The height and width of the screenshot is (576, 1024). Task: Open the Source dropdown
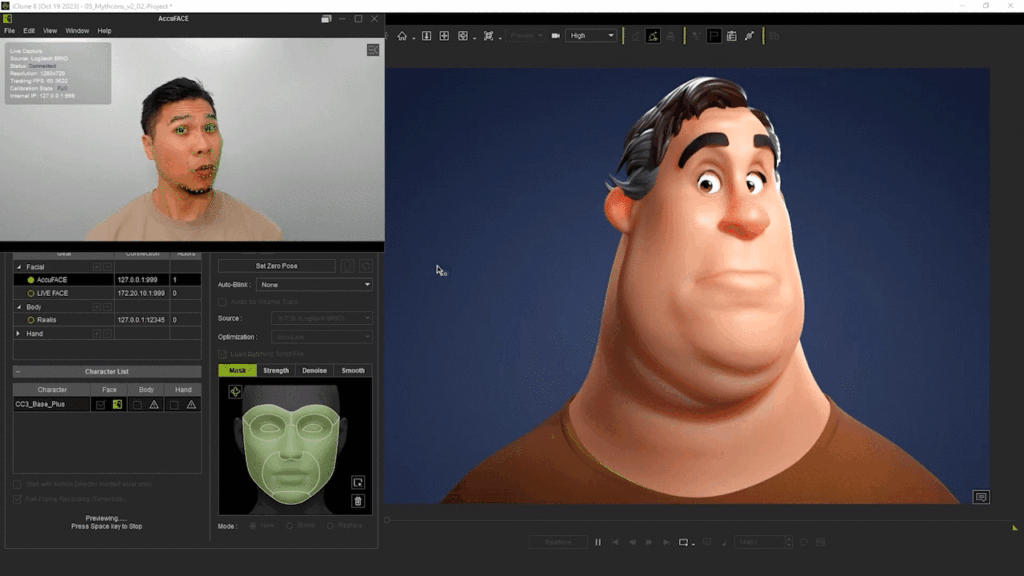(322, 318)
